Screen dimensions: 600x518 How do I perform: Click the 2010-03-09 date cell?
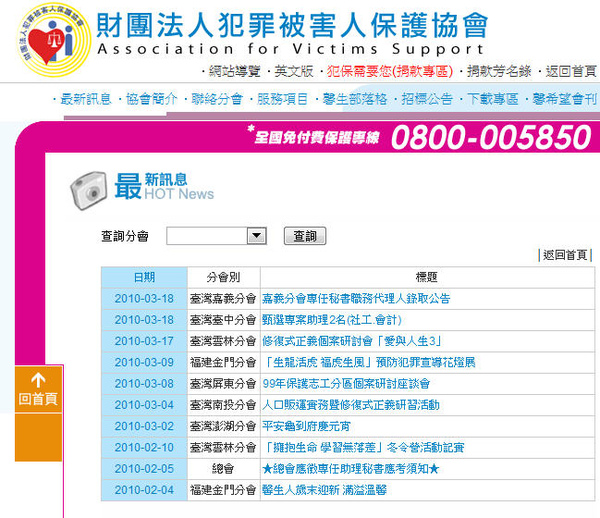144,362
